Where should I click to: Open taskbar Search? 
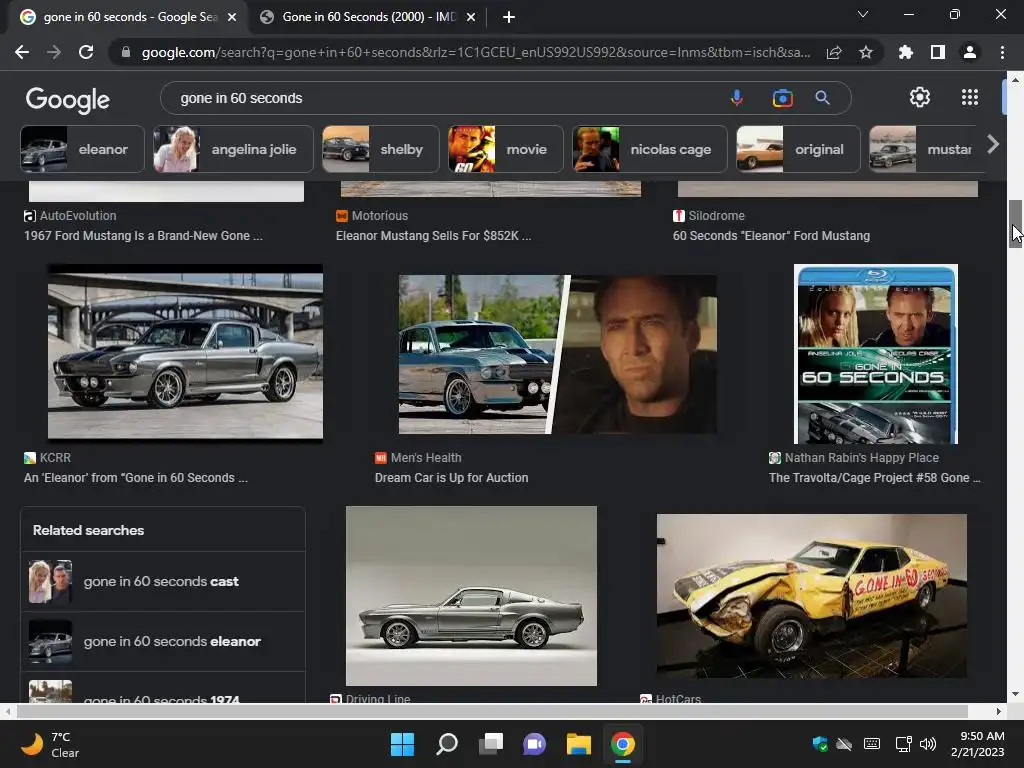(x=447, y=744)
